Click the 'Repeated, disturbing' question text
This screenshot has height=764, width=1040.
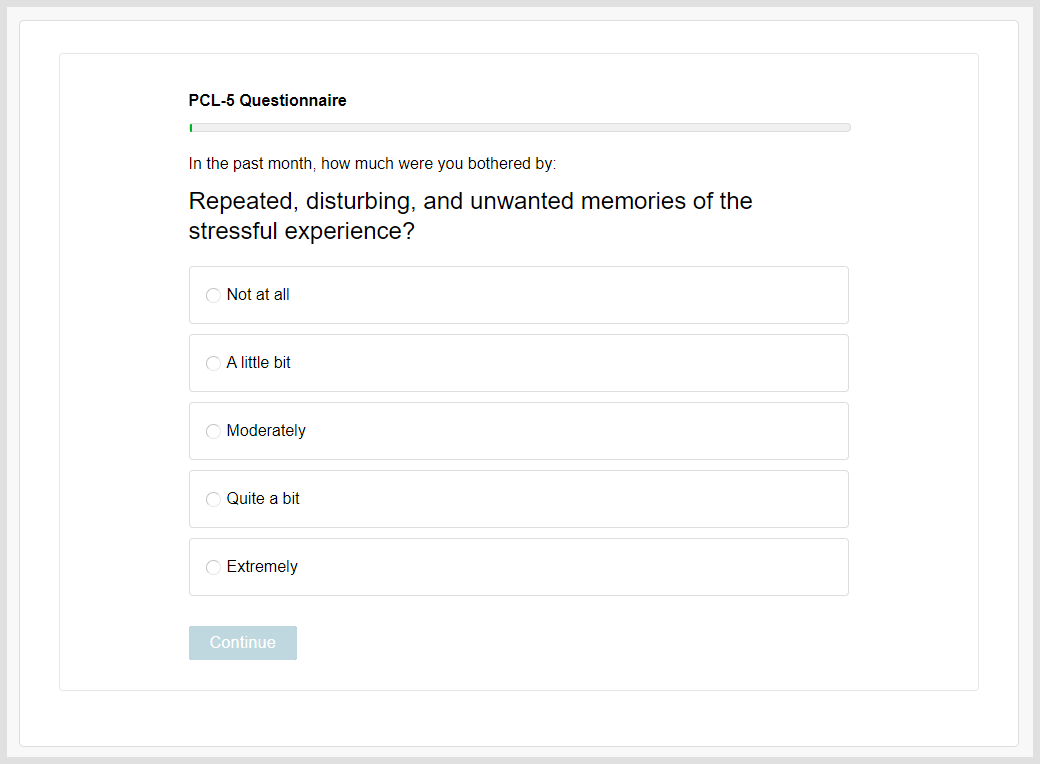(x=470, y=216)
